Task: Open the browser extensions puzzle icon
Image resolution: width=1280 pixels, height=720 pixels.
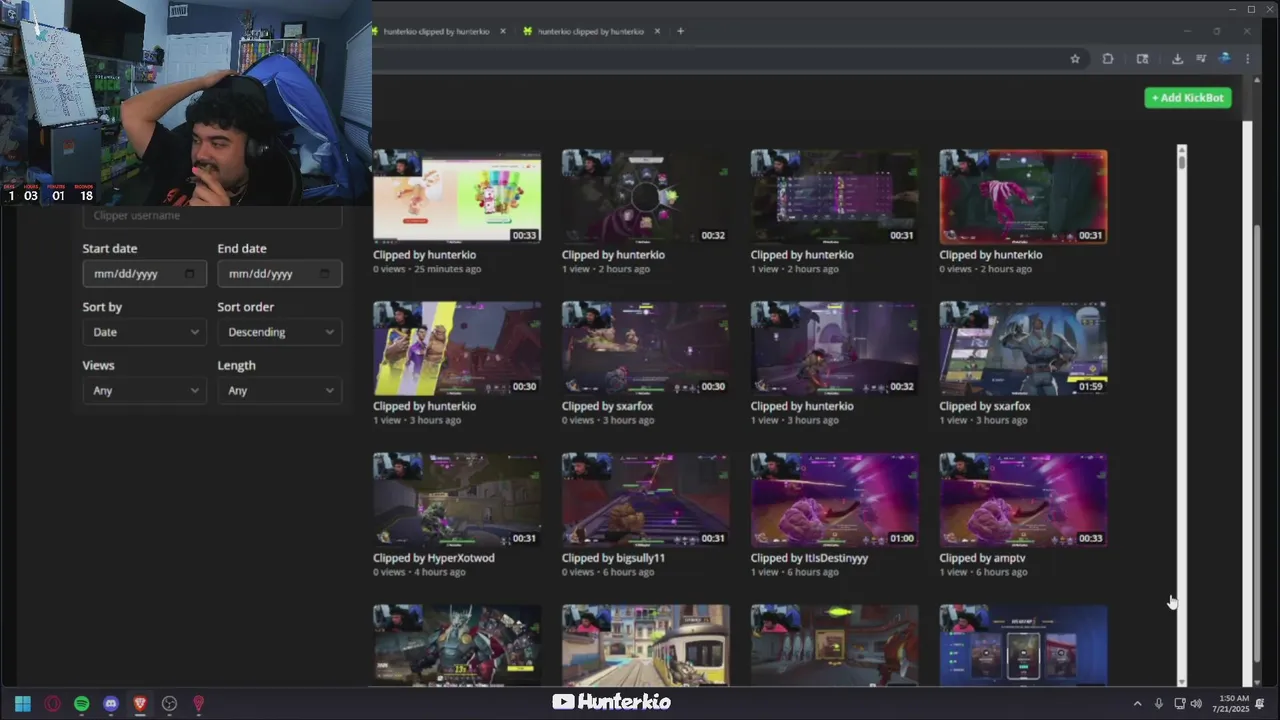Action: tap(1108, 59)
